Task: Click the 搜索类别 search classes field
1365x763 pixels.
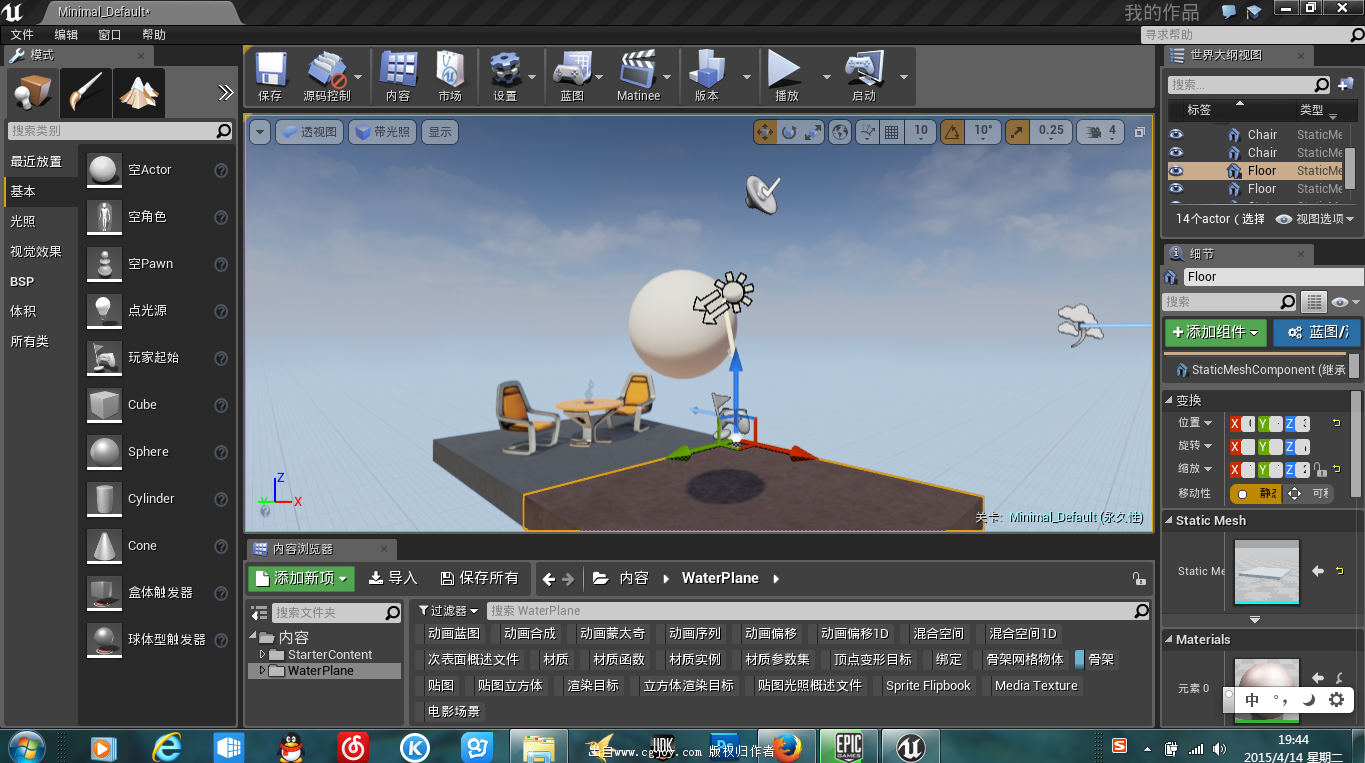Action: [120, 131]
